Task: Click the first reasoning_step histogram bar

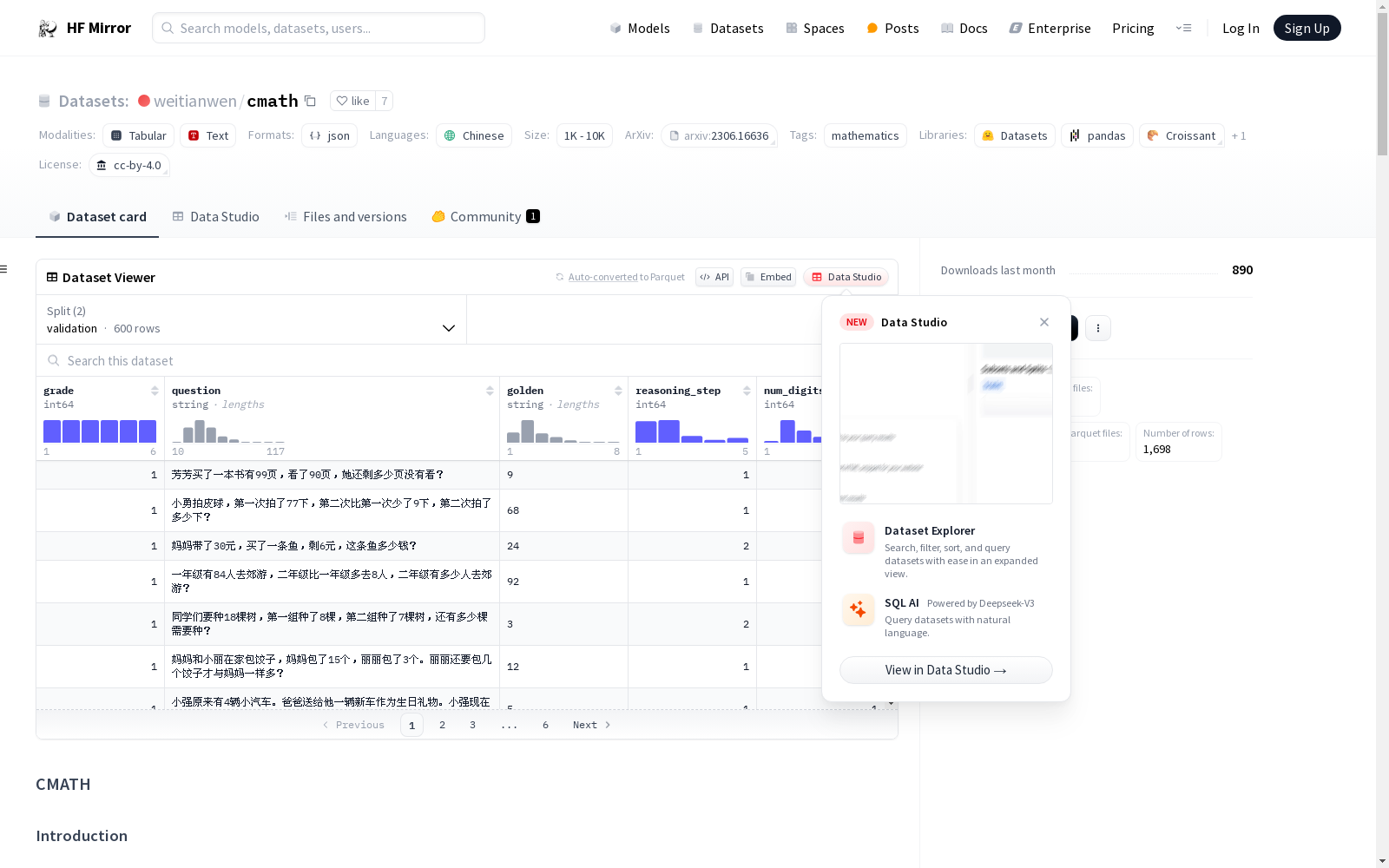Action: click(646, 431)
